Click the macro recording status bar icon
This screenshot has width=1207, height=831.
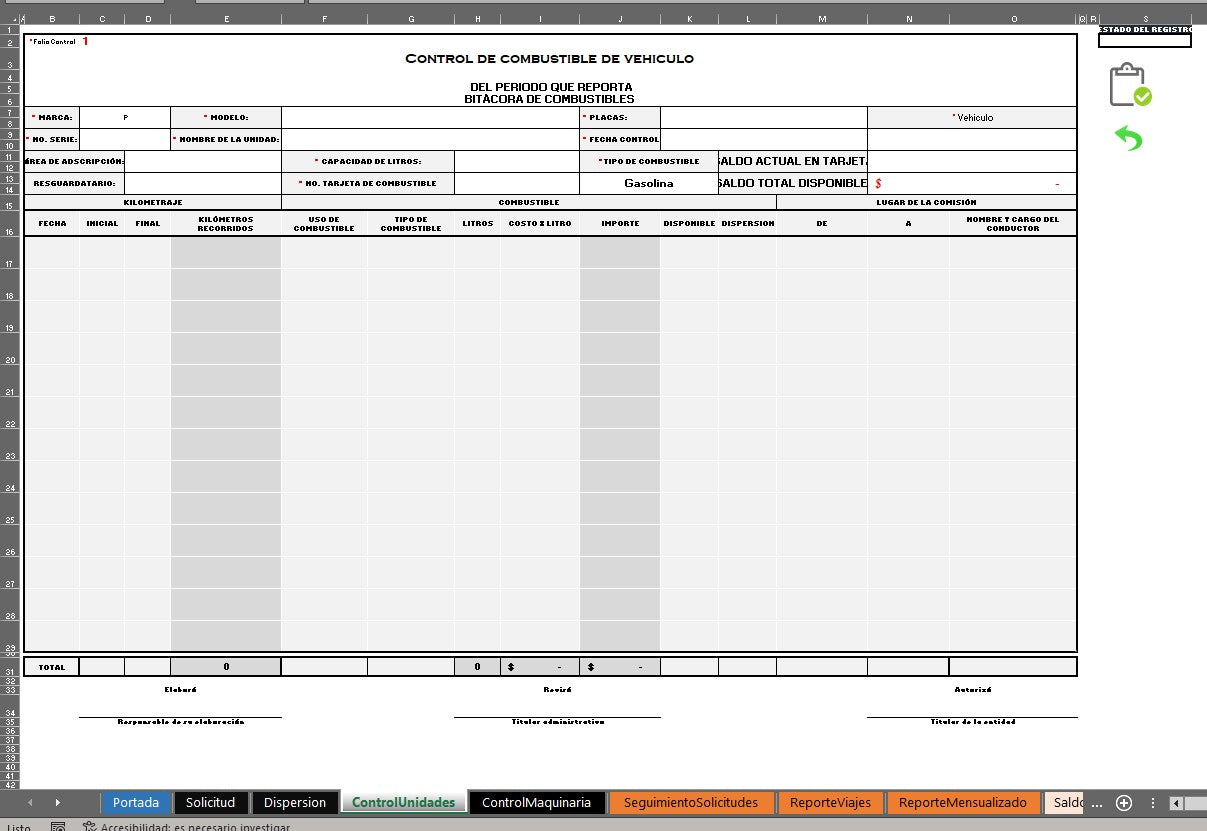(x=59, y=827)
